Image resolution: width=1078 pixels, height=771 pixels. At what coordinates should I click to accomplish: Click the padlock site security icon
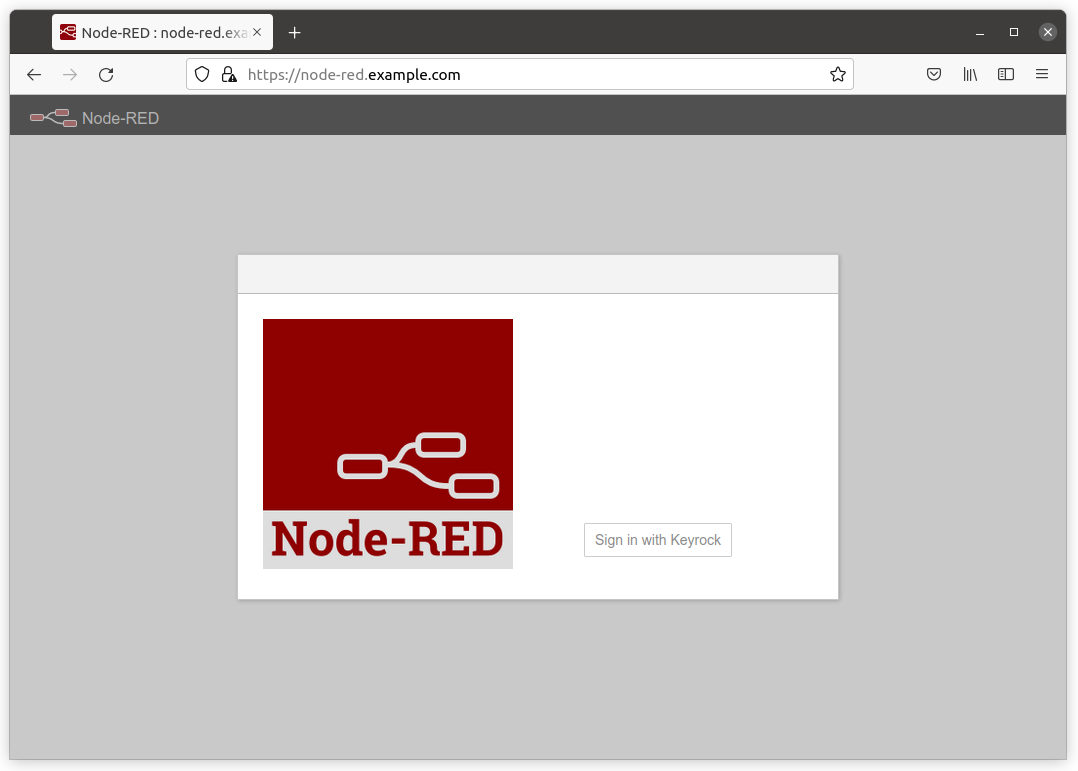pos(229,74)
